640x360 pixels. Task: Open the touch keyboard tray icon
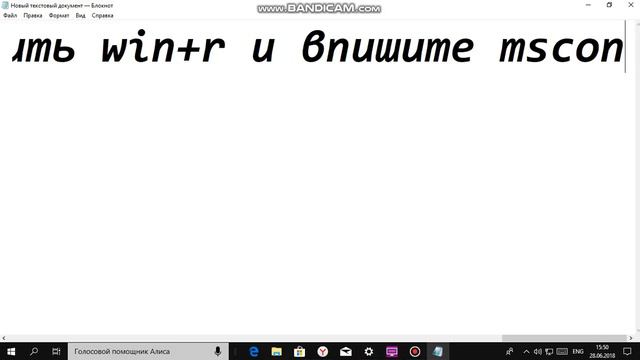point(562,351)
